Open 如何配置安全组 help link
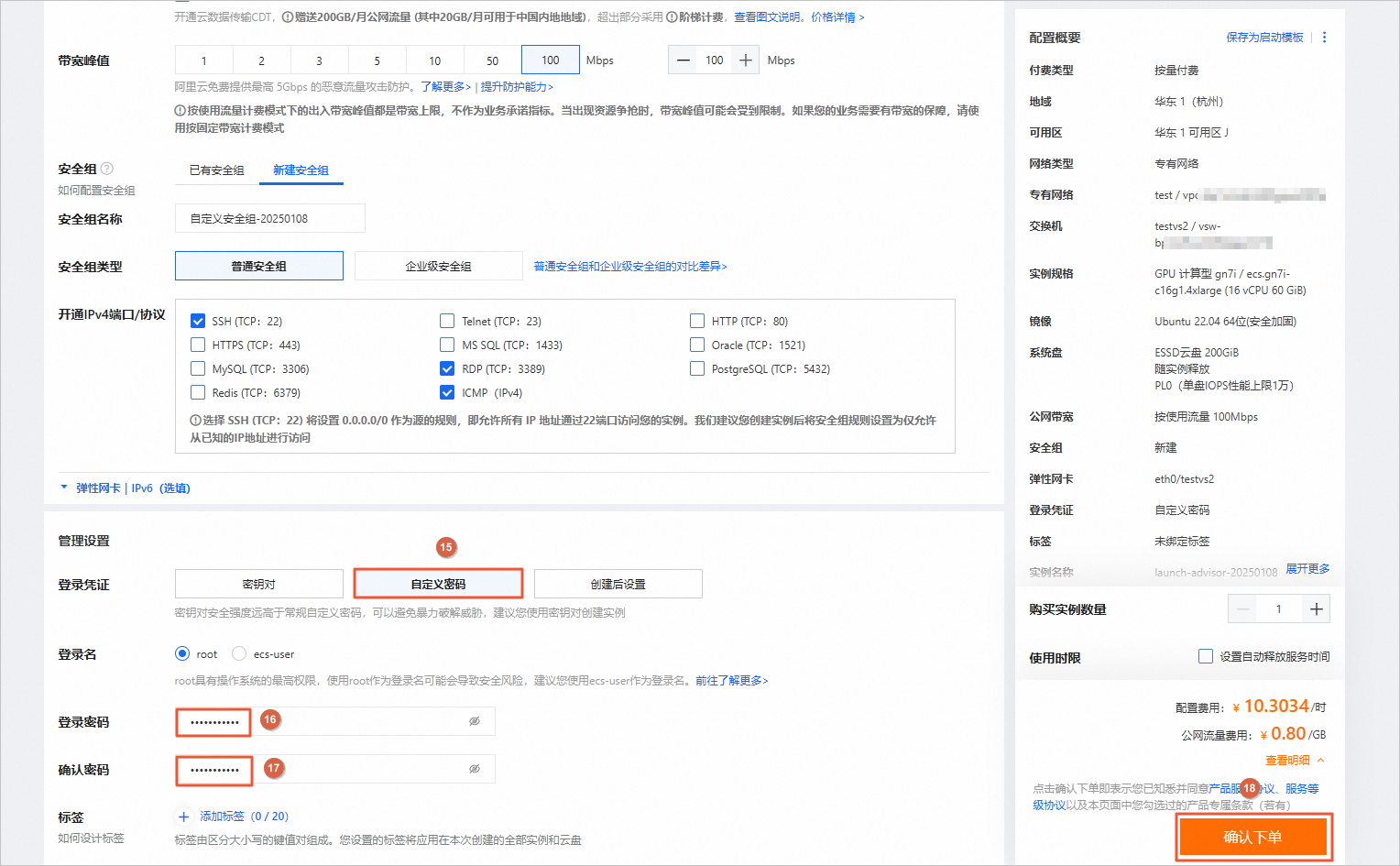1400x866 pixels. pyautogui.click(x=96, y=191)
